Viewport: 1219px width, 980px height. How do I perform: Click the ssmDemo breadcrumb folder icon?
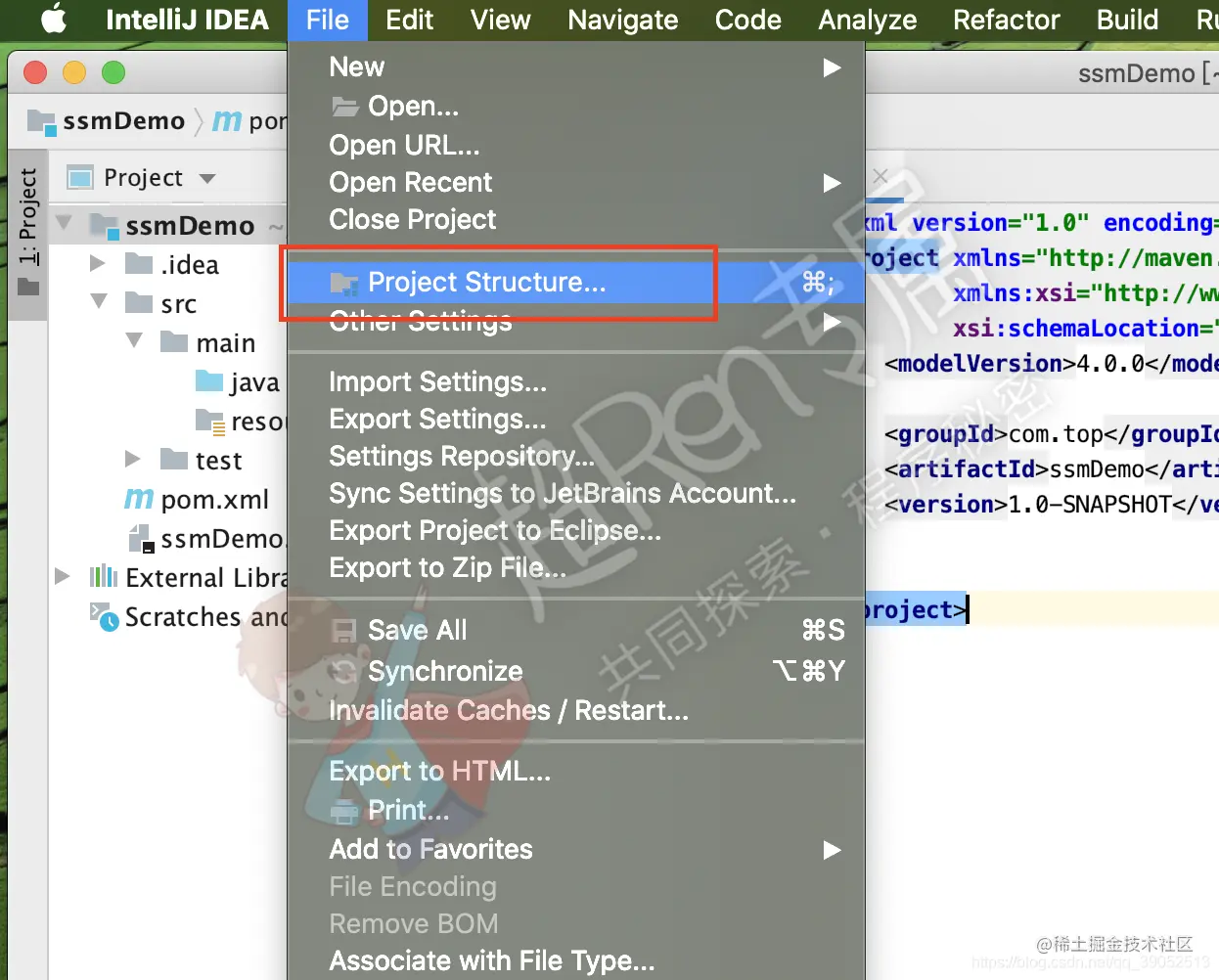(41, 121)
